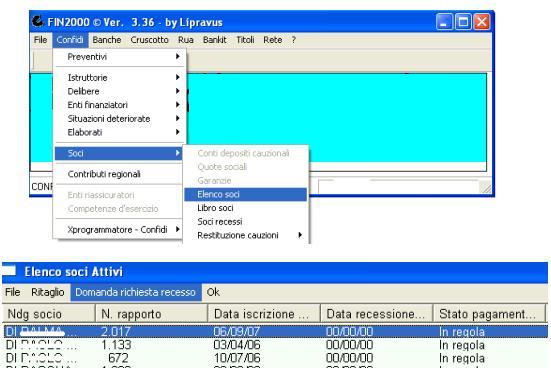Minimize the FIN2000 window

(x=445, y=22)
